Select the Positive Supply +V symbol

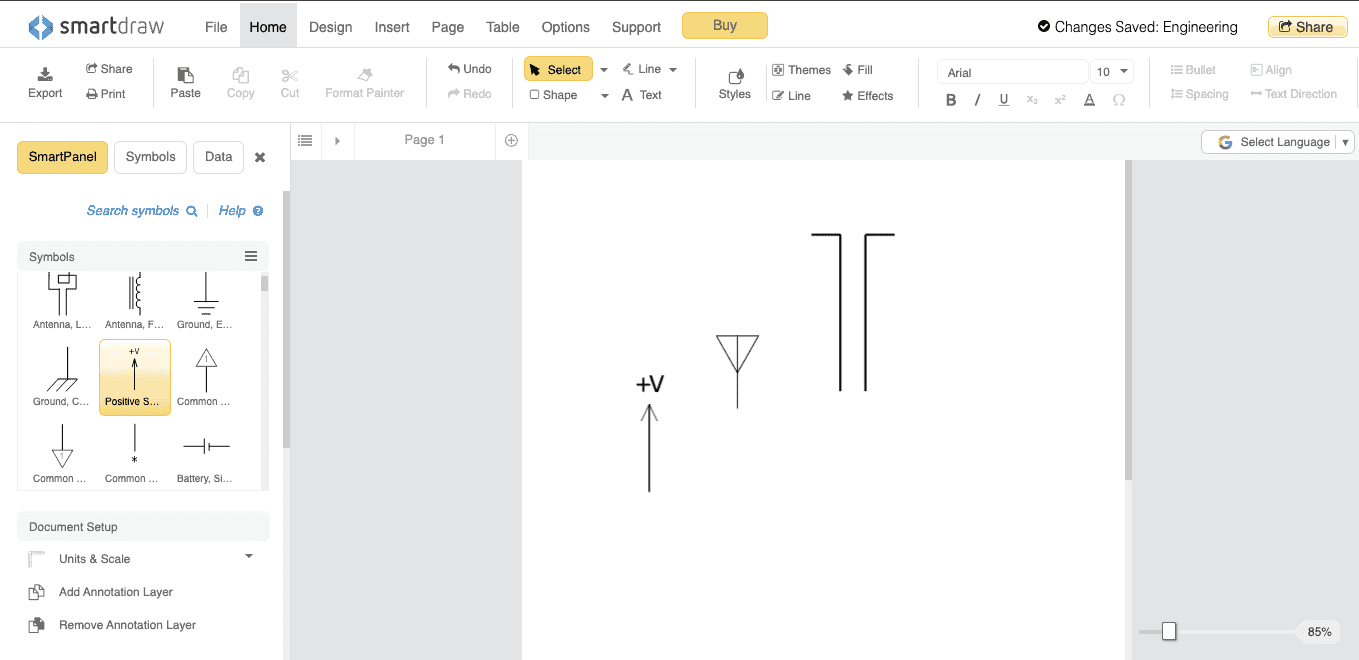135,377
